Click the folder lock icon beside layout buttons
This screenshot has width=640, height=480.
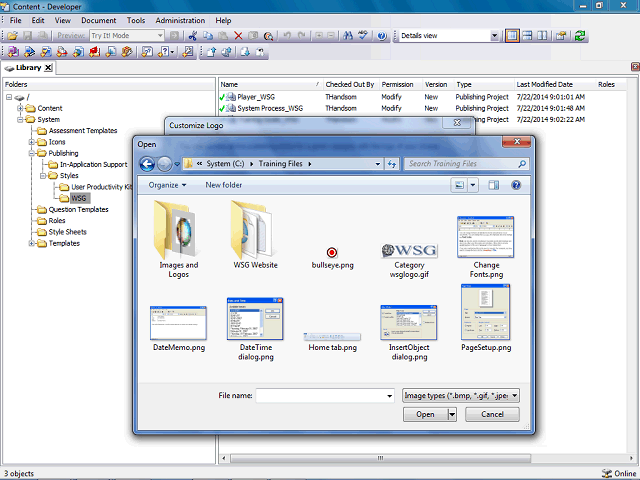pos(561,36)
